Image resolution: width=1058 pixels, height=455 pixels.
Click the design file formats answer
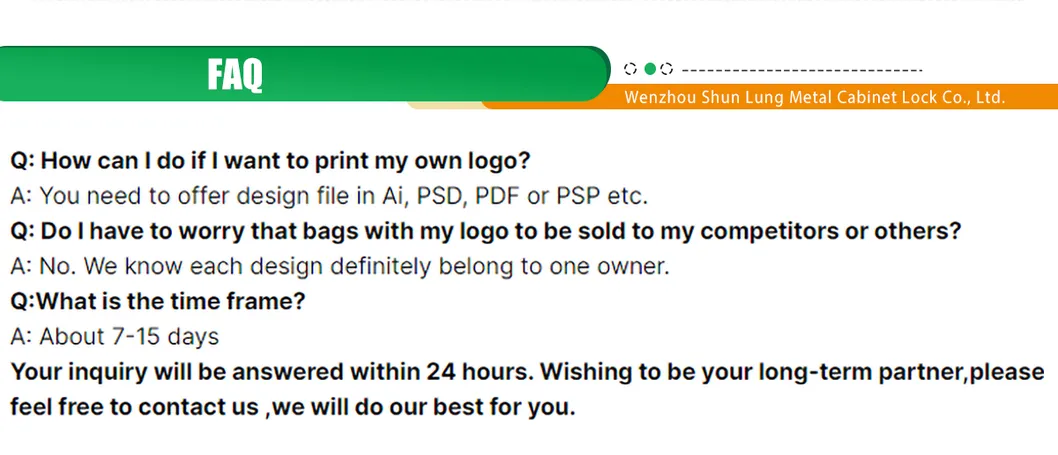(x=329, y=195)
